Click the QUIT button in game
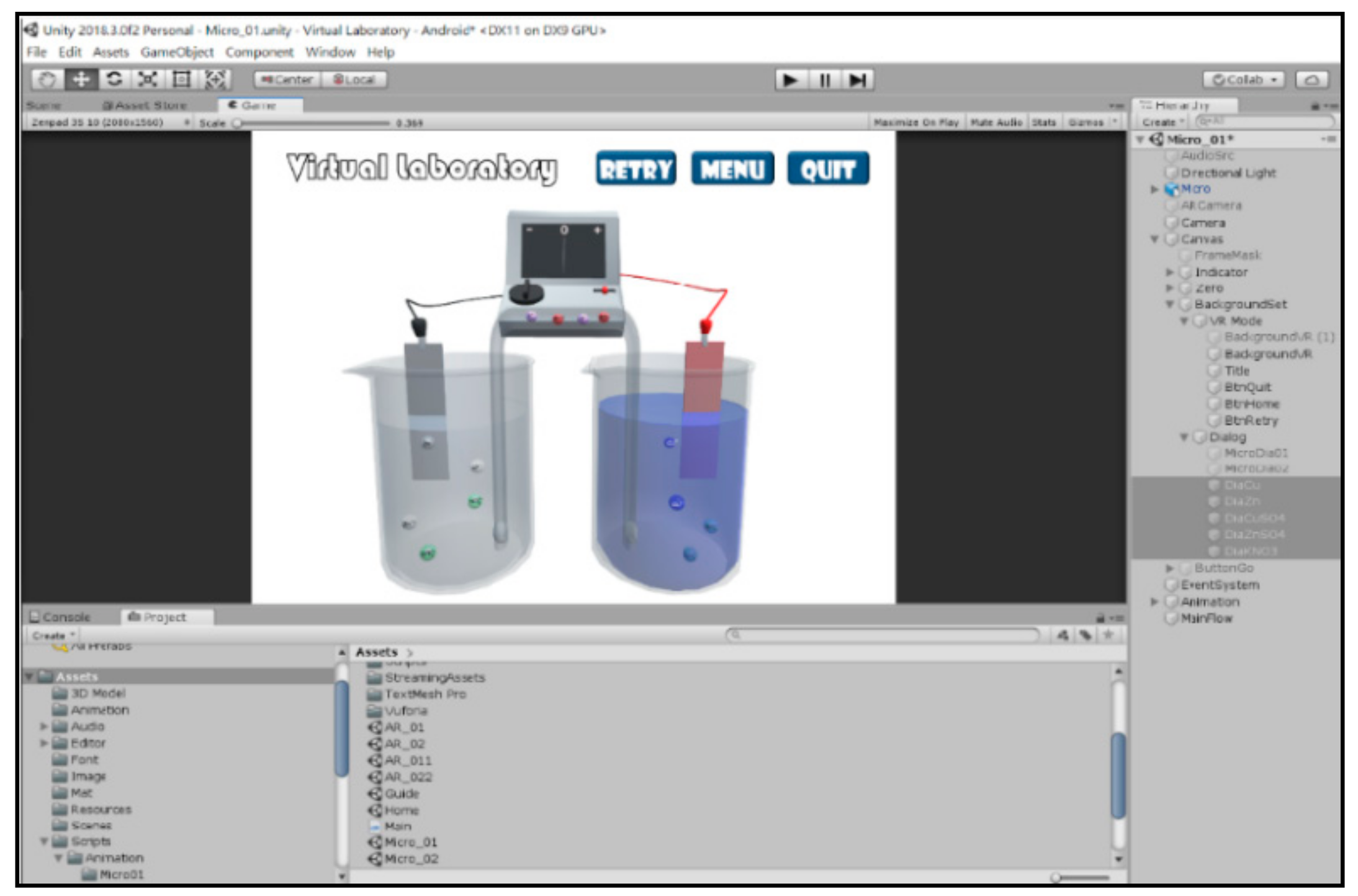Screen dimensions: 1358x896 pos(828,169)
